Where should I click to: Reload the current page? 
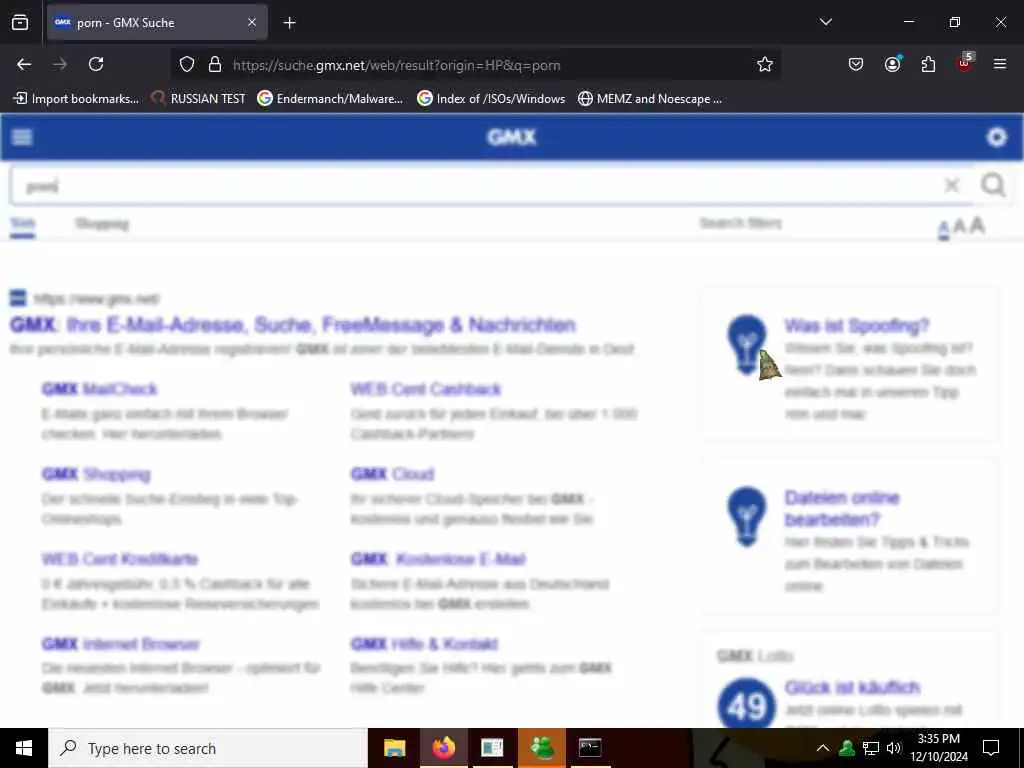point(96,64)
